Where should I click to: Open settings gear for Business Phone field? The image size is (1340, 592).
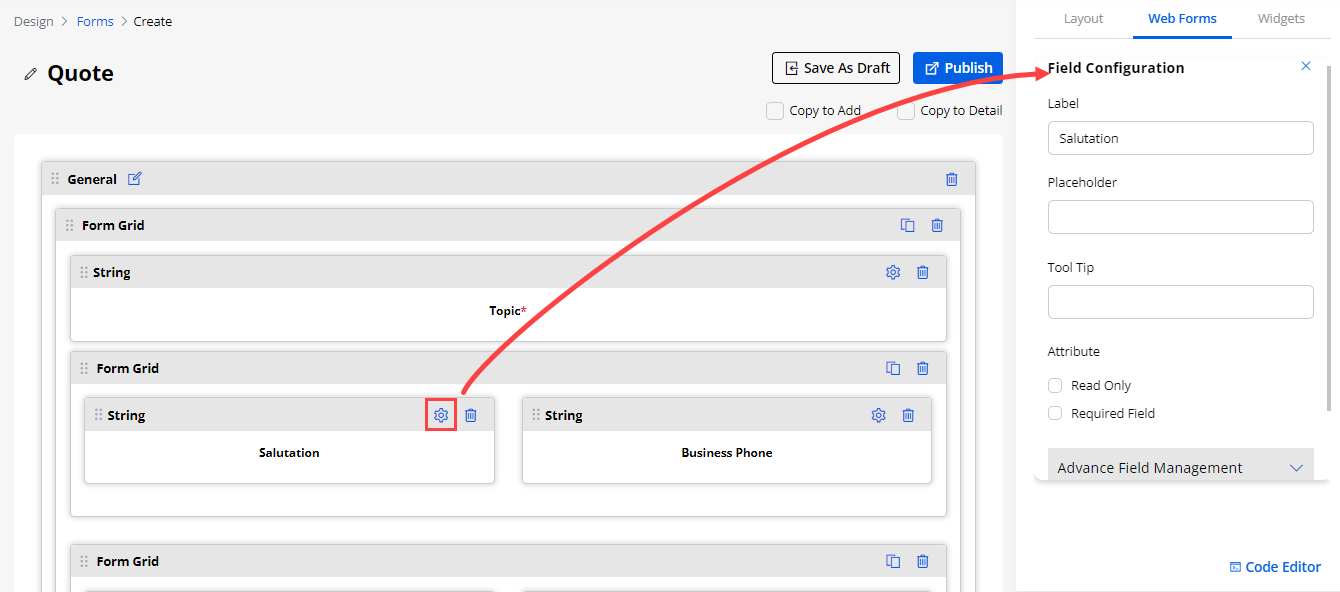(878, 415)
